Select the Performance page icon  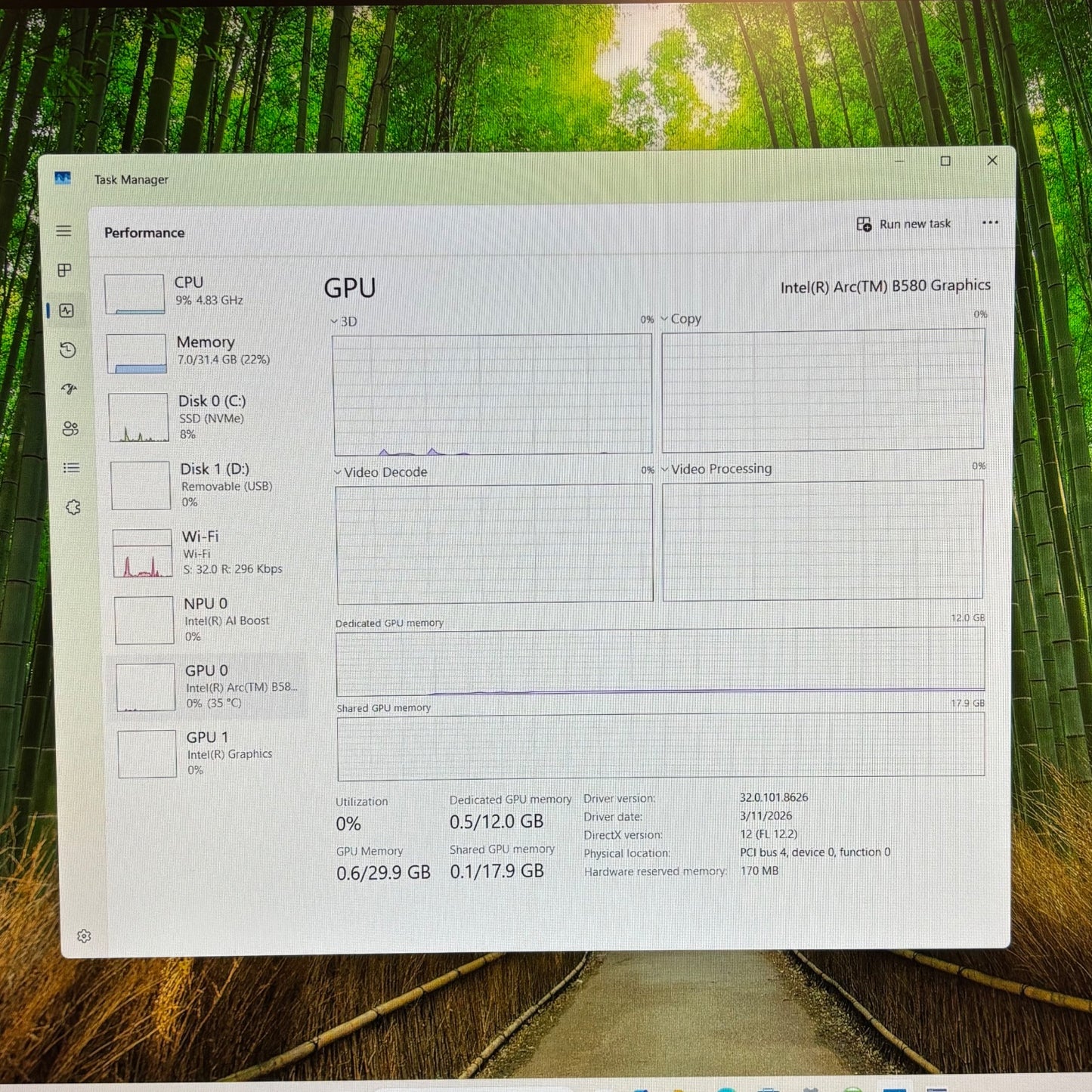point(67,311)
